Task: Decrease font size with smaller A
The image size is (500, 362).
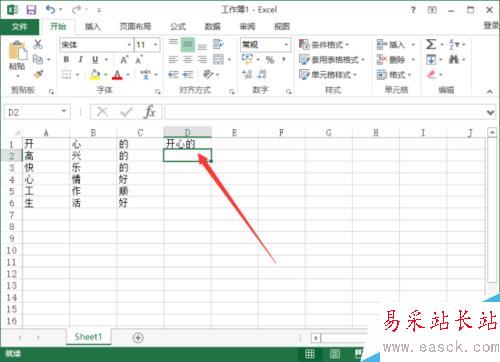Action: click(x=139, y=60)
